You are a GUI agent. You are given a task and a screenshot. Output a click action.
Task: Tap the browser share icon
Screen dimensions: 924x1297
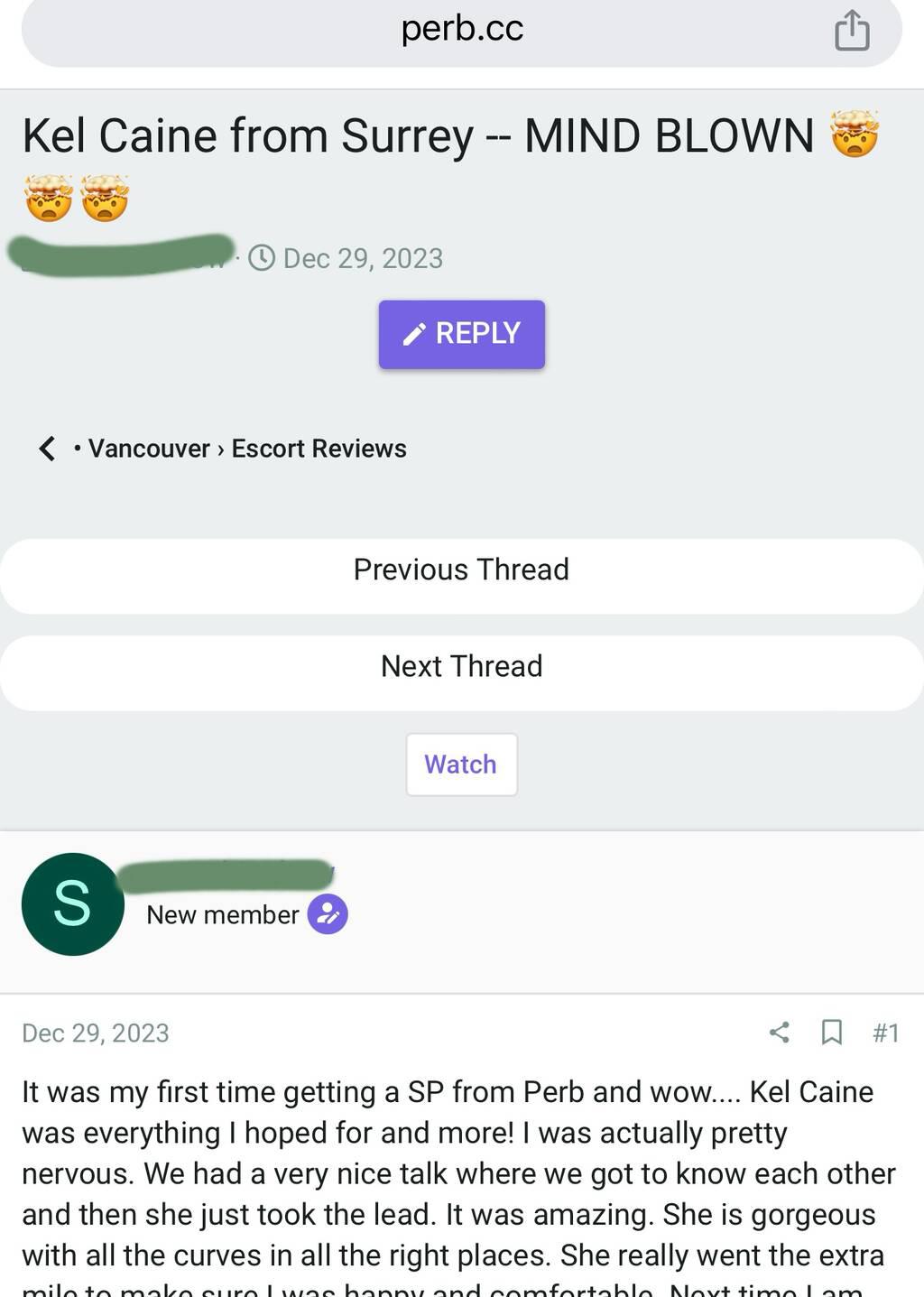[852, 30]
